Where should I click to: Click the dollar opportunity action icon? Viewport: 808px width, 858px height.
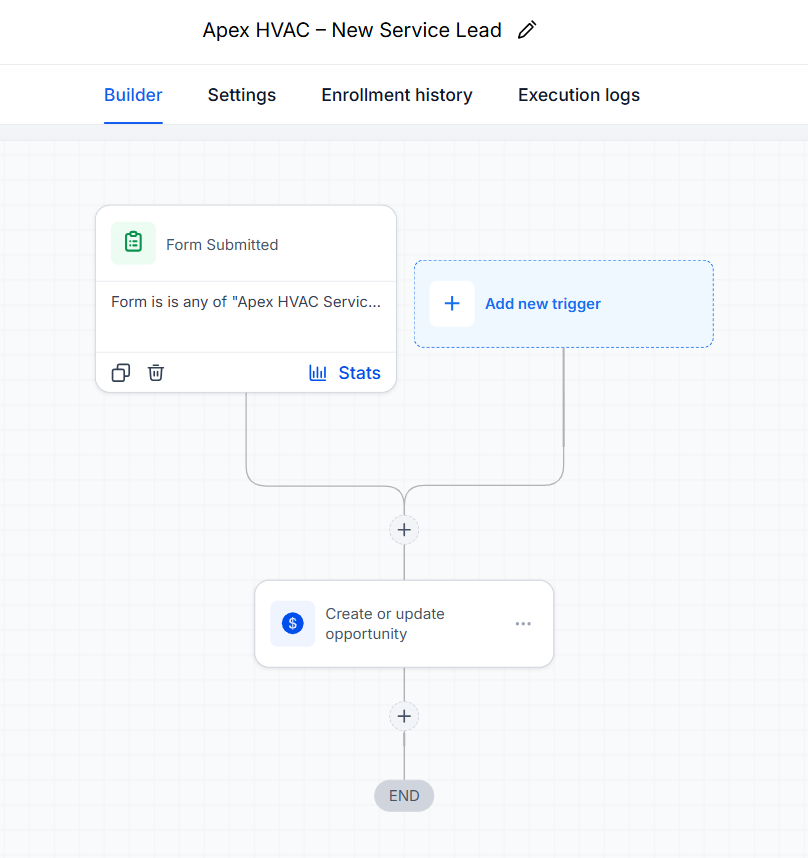tap(293, 624)
